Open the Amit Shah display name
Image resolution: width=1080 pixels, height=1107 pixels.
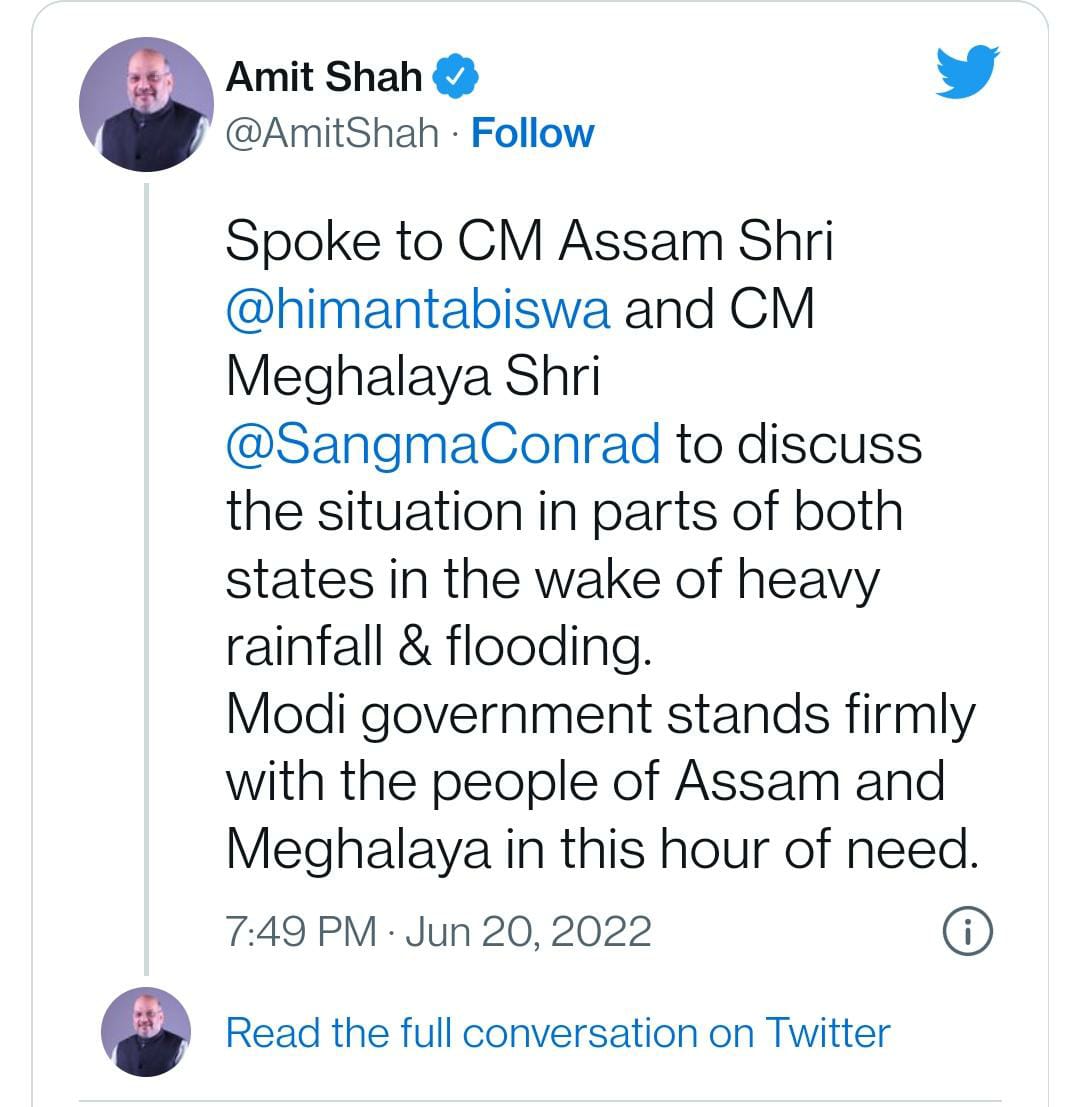point(324,77)
